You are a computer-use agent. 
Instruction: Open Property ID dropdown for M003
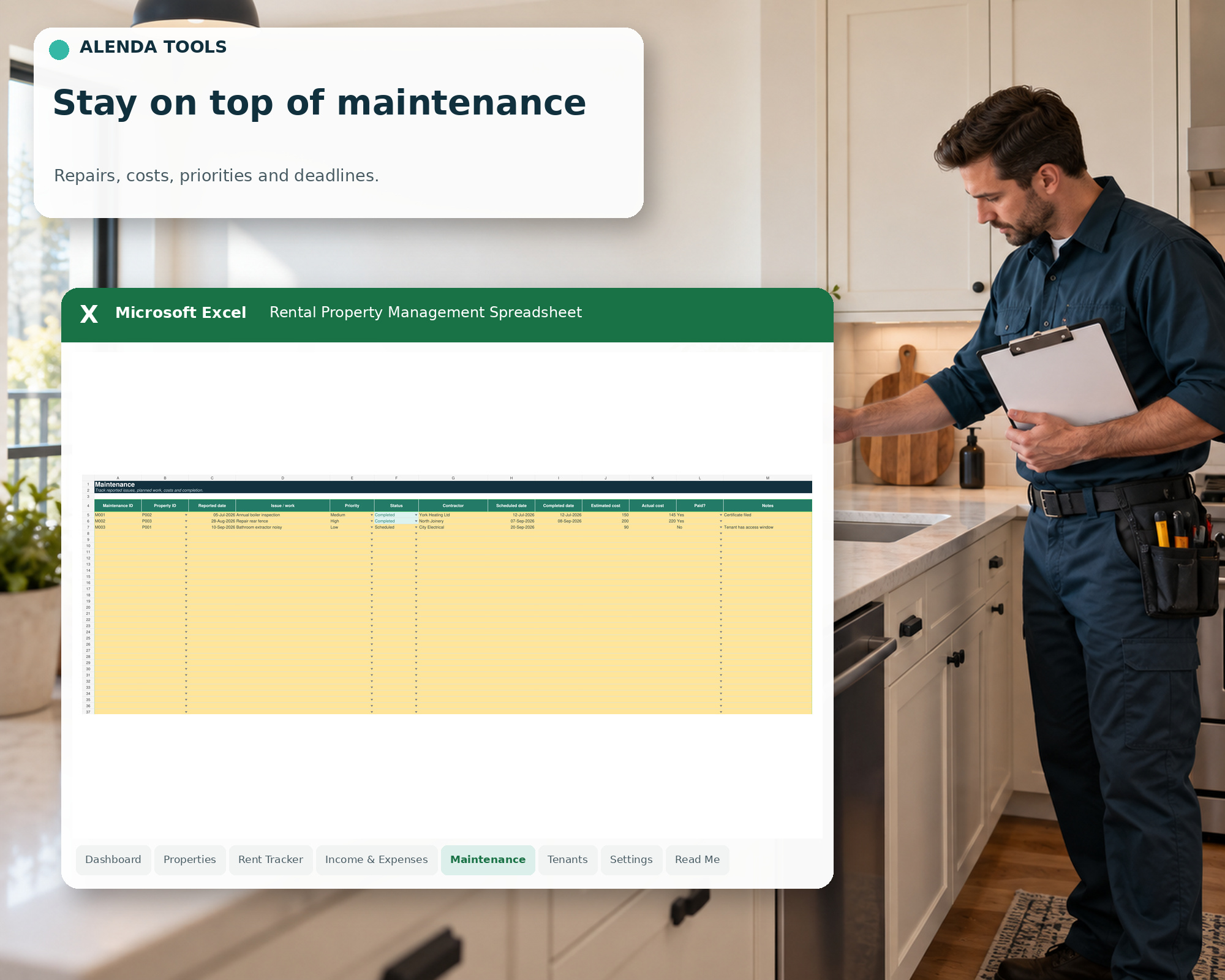coord(186,527)
